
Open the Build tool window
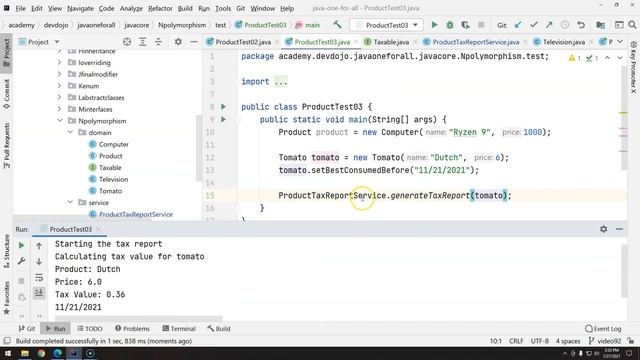[219, 328]
